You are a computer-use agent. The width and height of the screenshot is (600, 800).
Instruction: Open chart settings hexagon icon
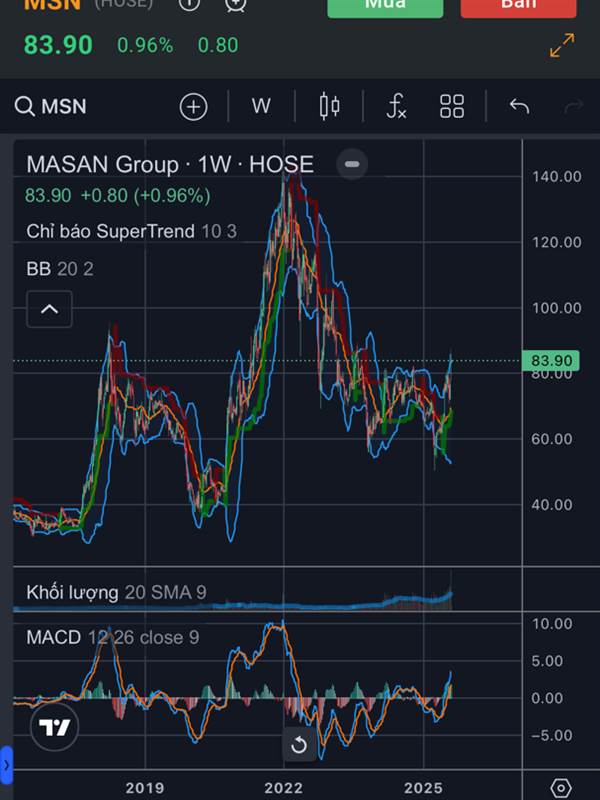pos(561,788)
